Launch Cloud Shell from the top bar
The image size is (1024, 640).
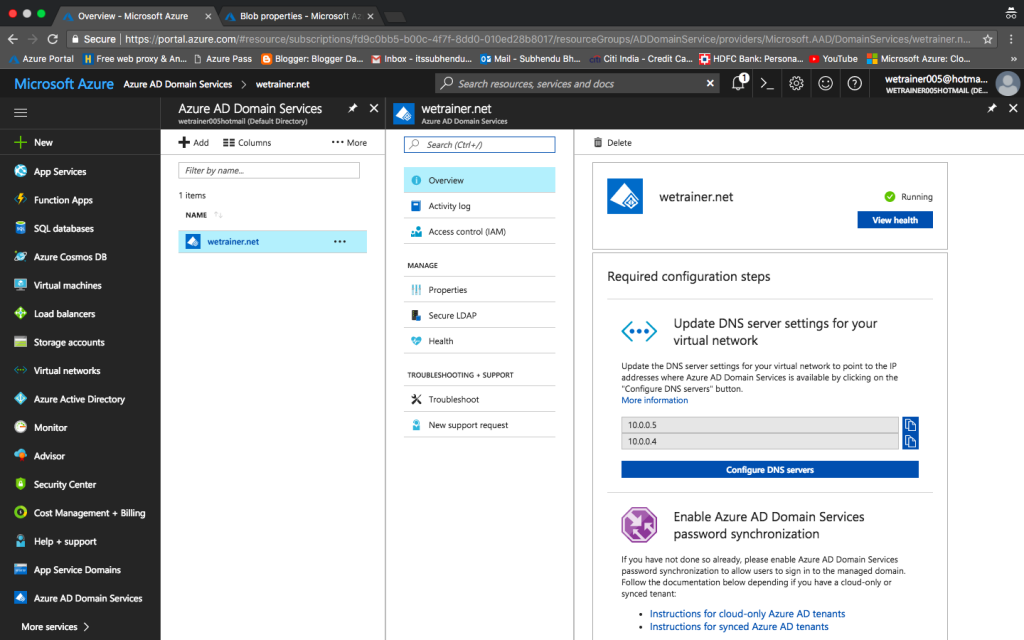[x=766, y=83]
